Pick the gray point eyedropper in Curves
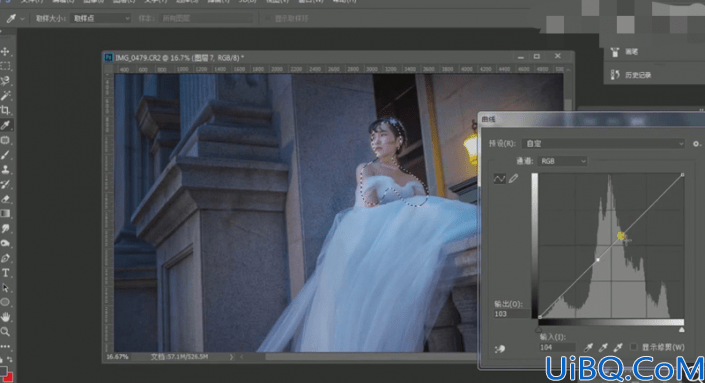 [603, 347]
